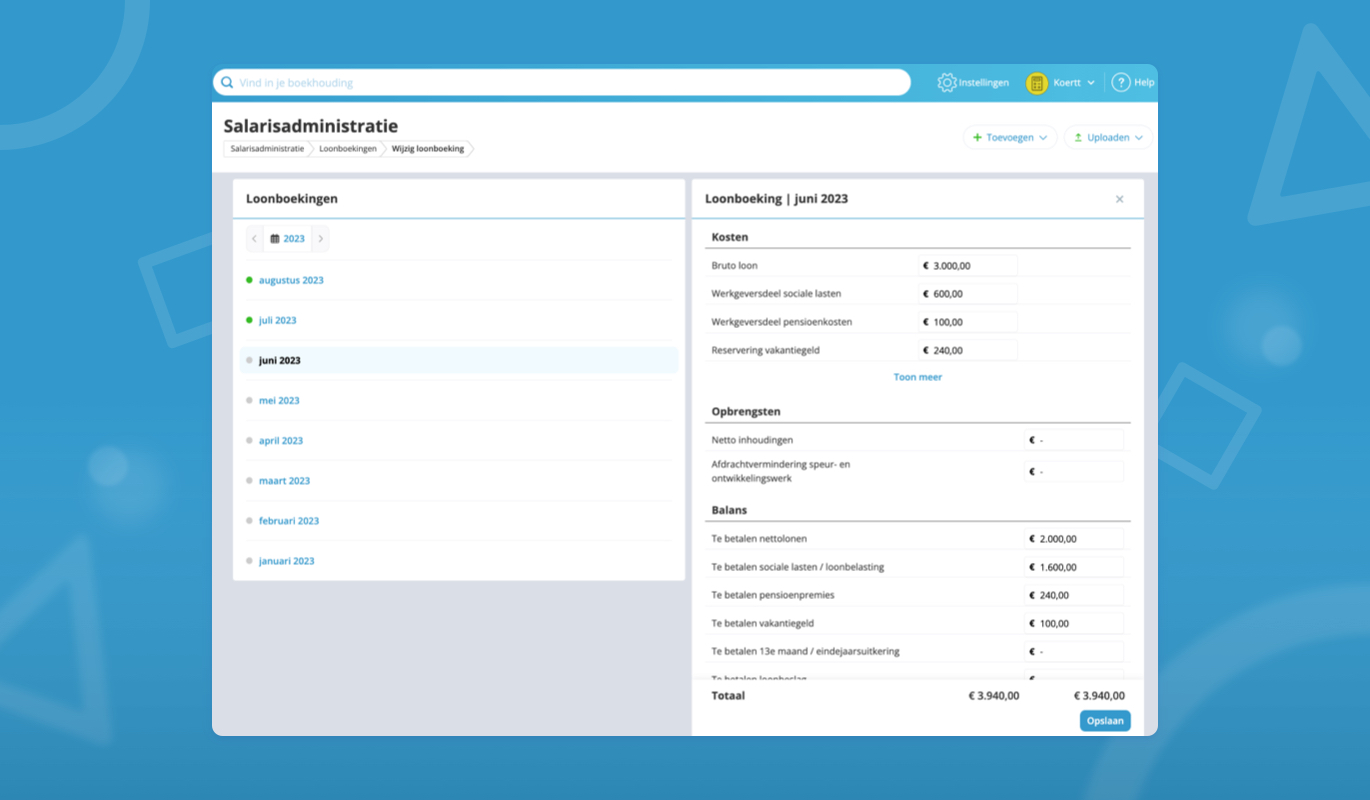
Task: Expand the Toevoegen dropdown
Action: click(x=1009, y=138)
